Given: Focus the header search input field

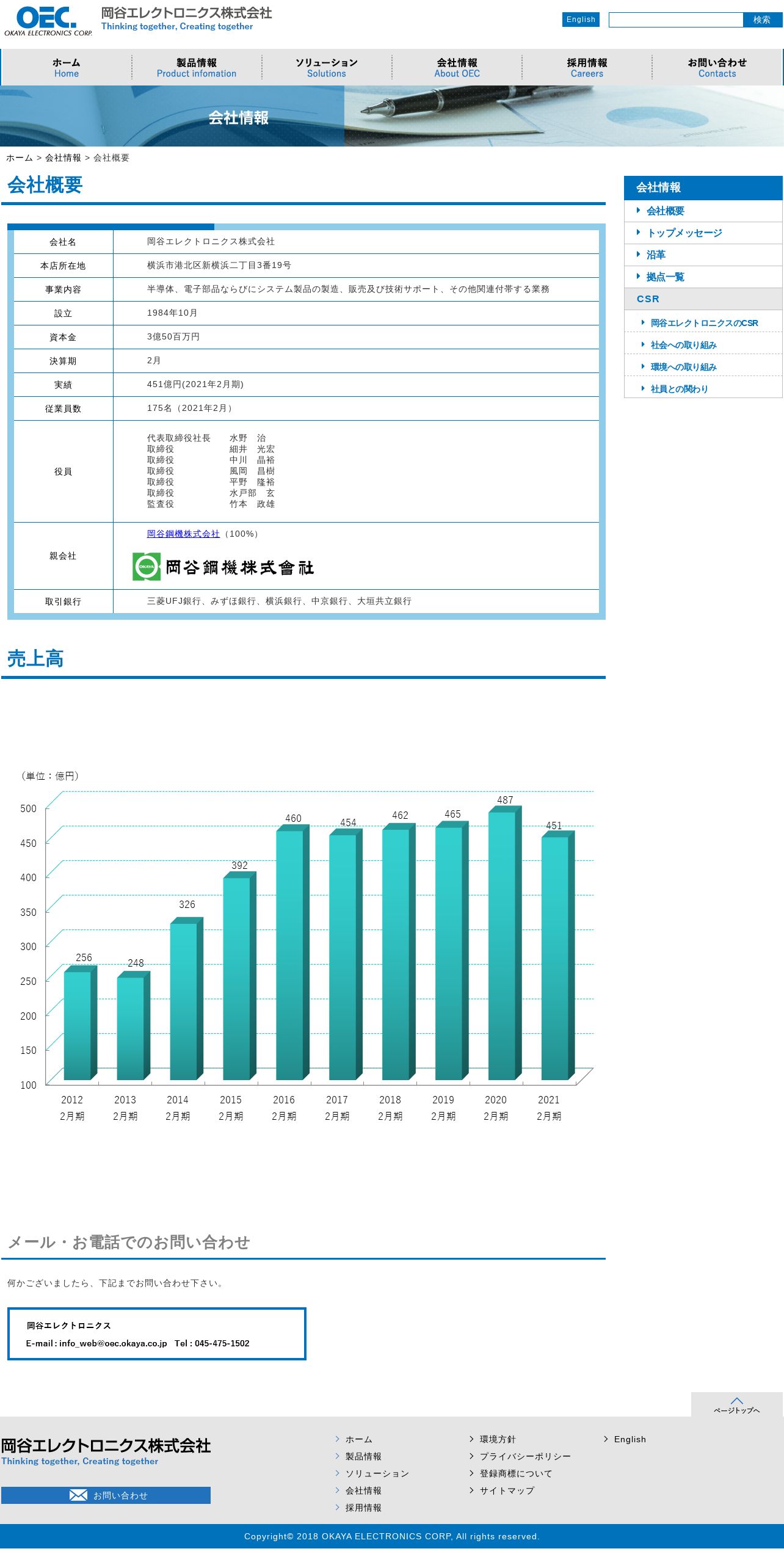Looking at the screenshot, I should 675,20.
